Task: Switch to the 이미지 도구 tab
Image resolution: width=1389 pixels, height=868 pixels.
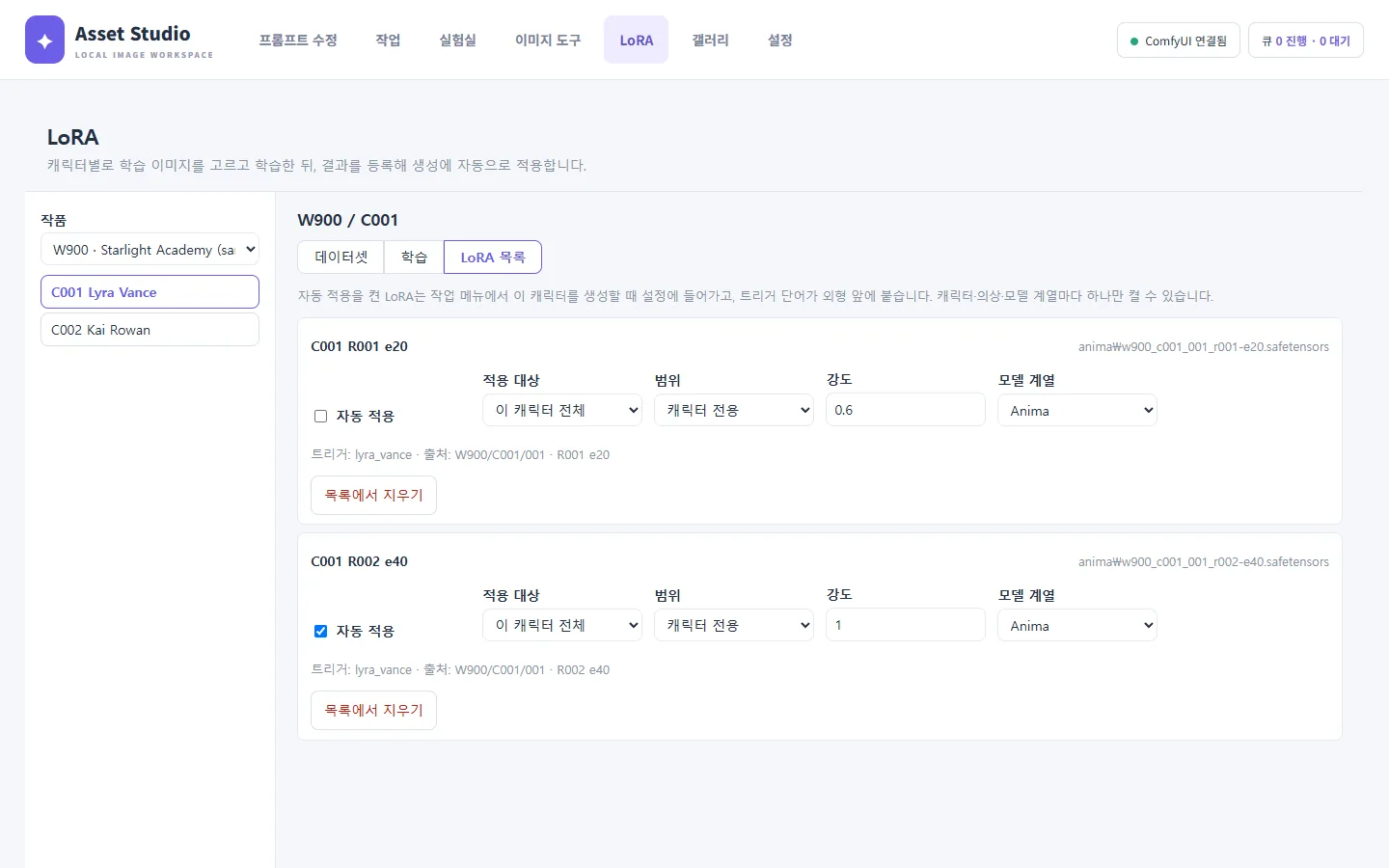Action: (x=548, y=40)
